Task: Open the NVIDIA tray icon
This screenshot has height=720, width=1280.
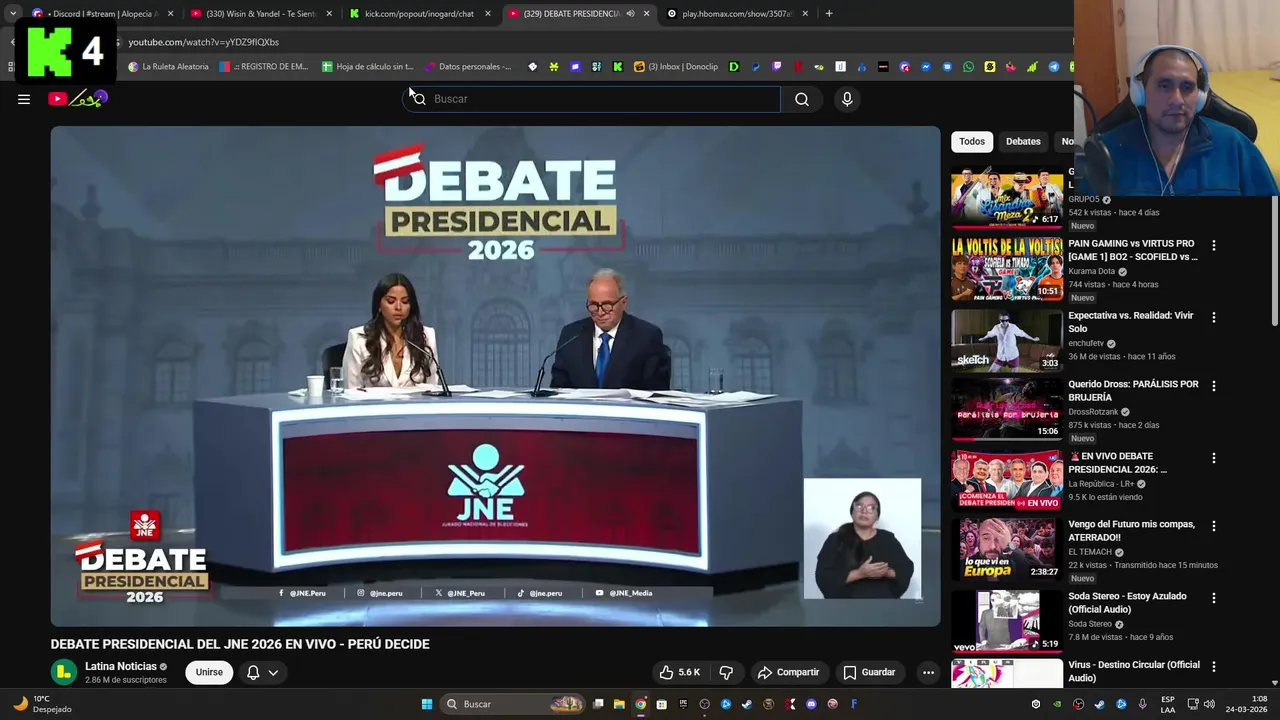Action: tap(1057, 704)
